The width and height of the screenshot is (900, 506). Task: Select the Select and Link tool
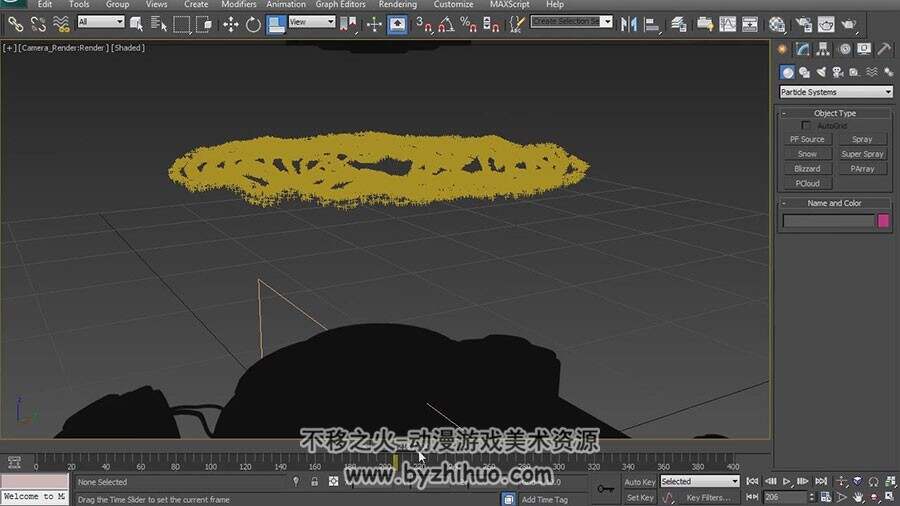click(x=15, y=24)
